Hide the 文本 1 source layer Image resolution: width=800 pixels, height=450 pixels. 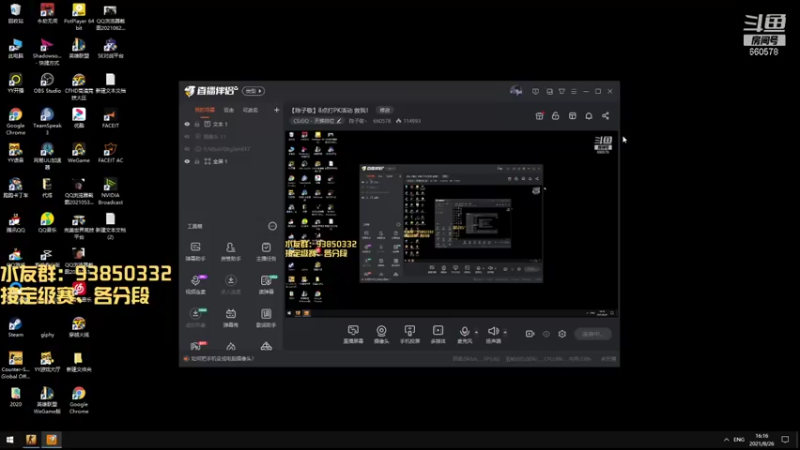tap(187, 124)
